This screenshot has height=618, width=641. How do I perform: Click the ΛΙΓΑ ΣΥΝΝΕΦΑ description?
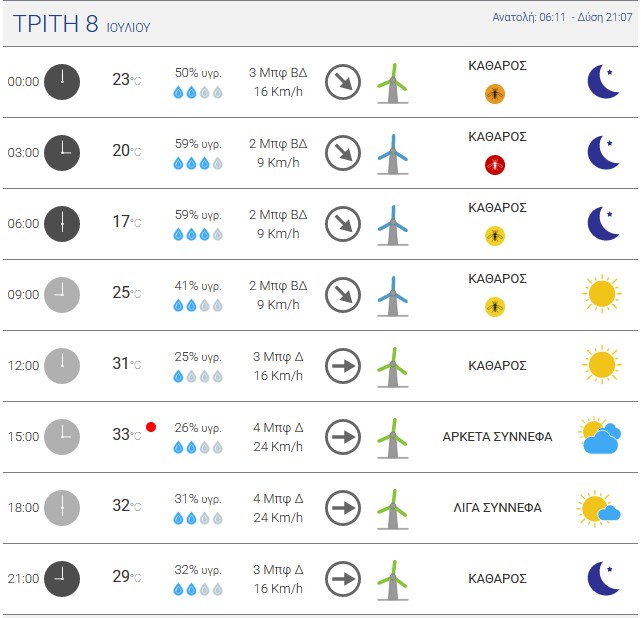tap(497, 508)
